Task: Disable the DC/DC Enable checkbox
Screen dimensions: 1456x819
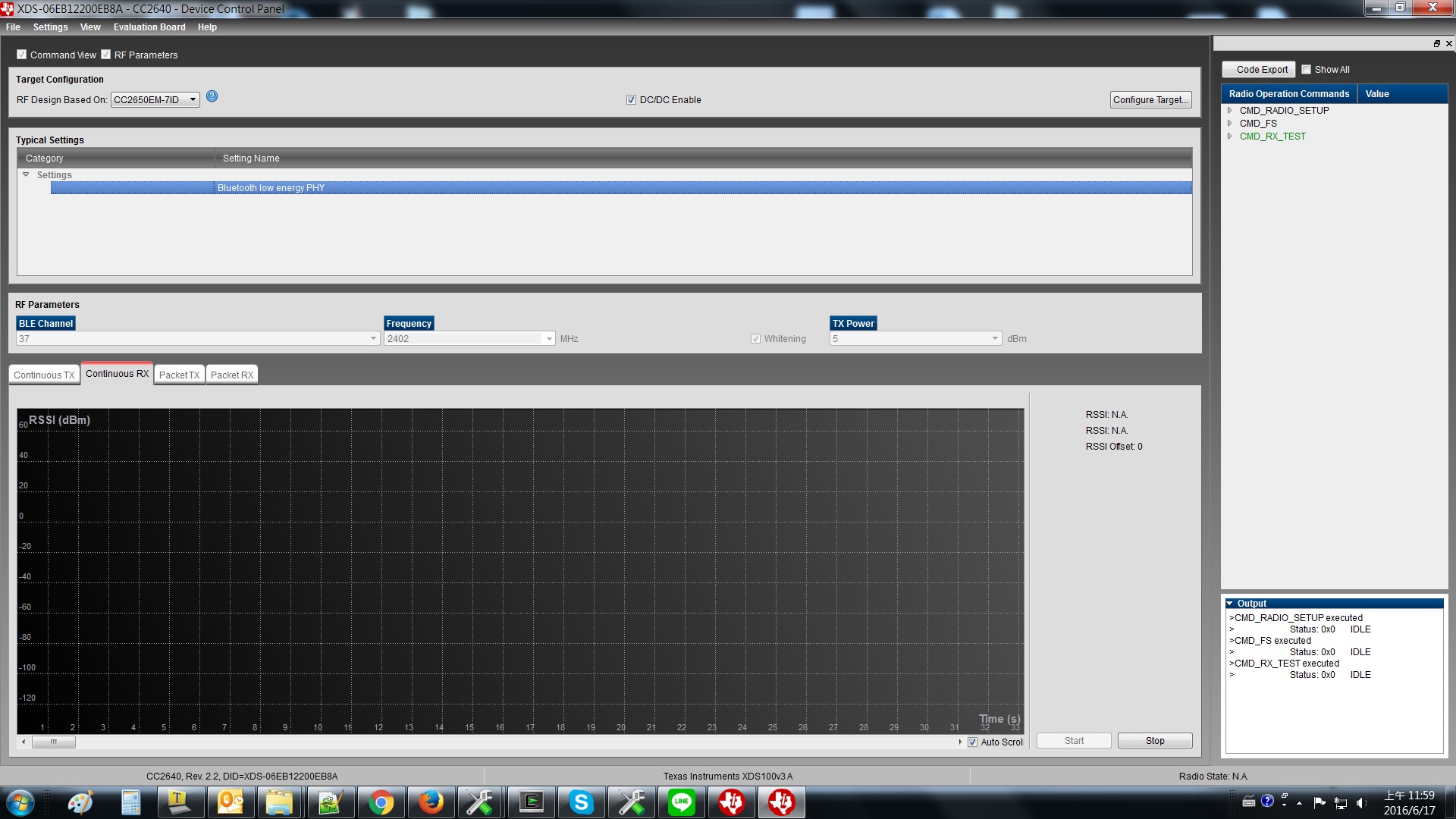Action: point(631,99)
